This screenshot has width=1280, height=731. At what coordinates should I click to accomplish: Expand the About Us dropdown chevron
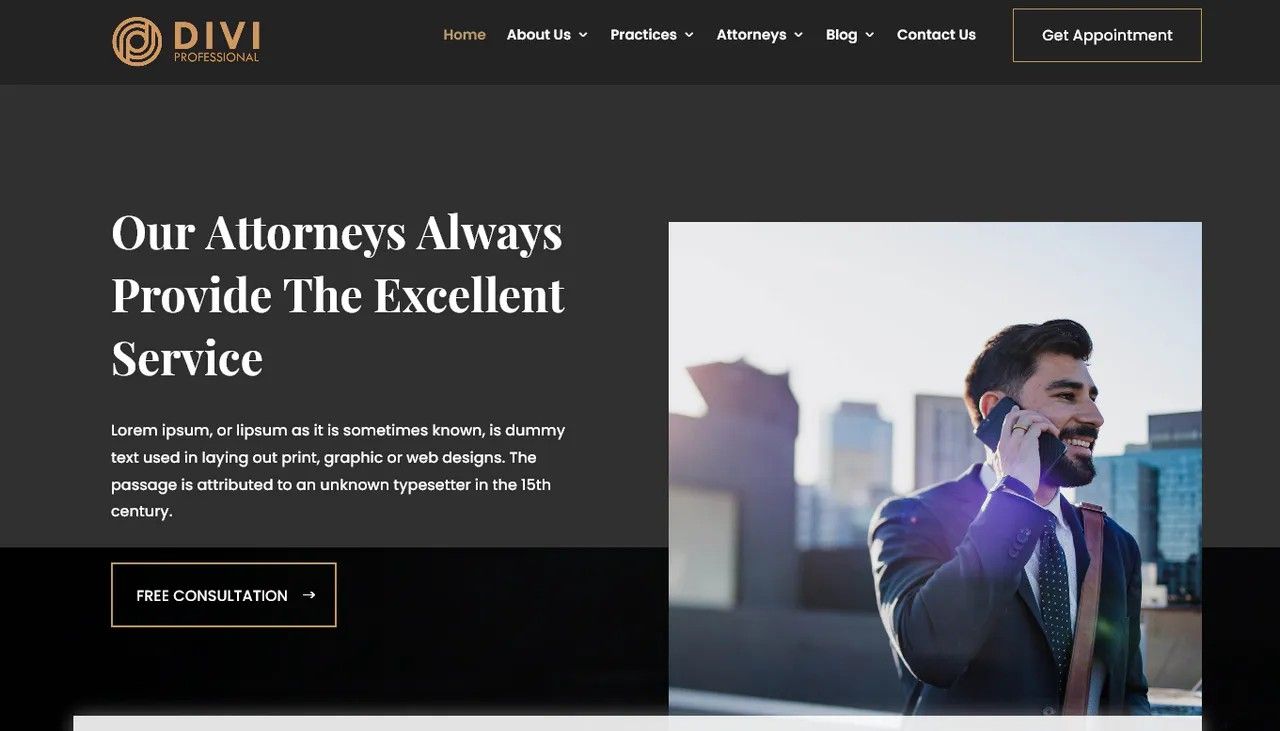[583, 35]
